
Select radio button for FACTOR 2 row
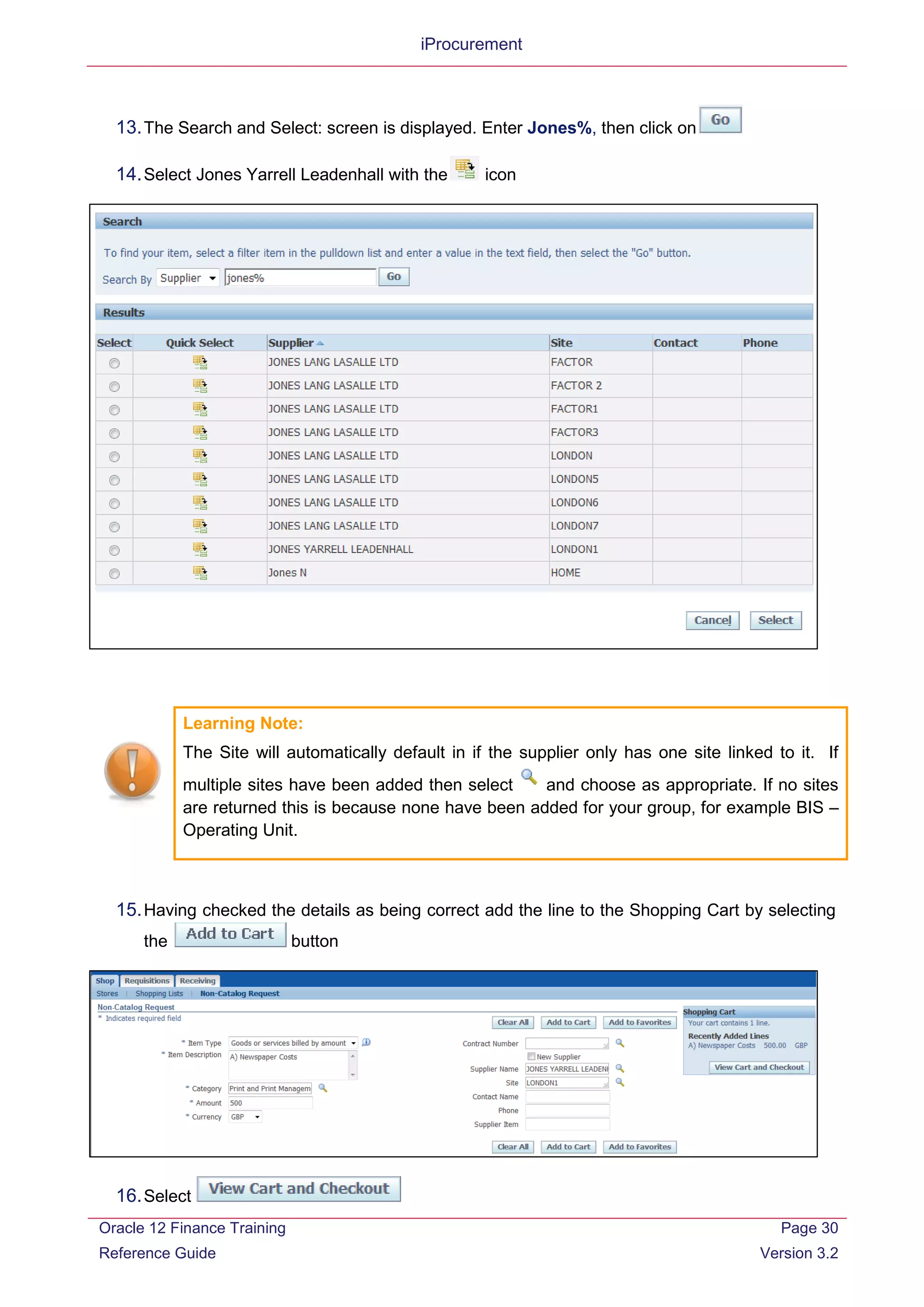click(114, 386)
